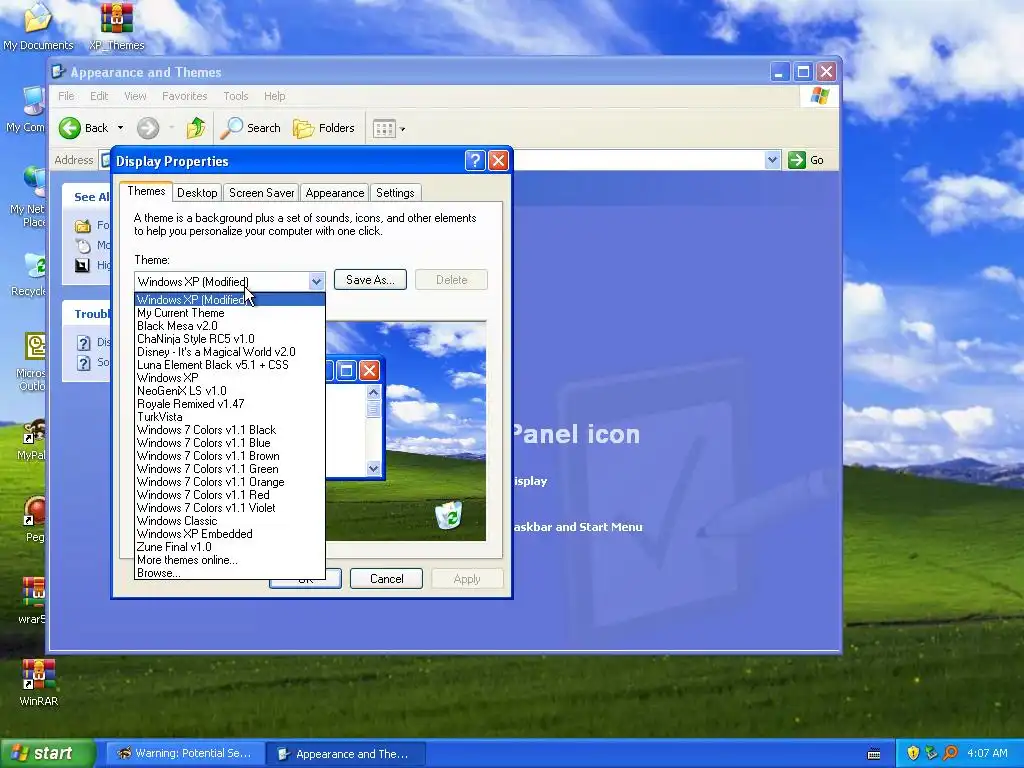This screenshot has height=768, width=1024.
Task: Choose Windows XP (Modified) list entry
Action: pos(229,300)
